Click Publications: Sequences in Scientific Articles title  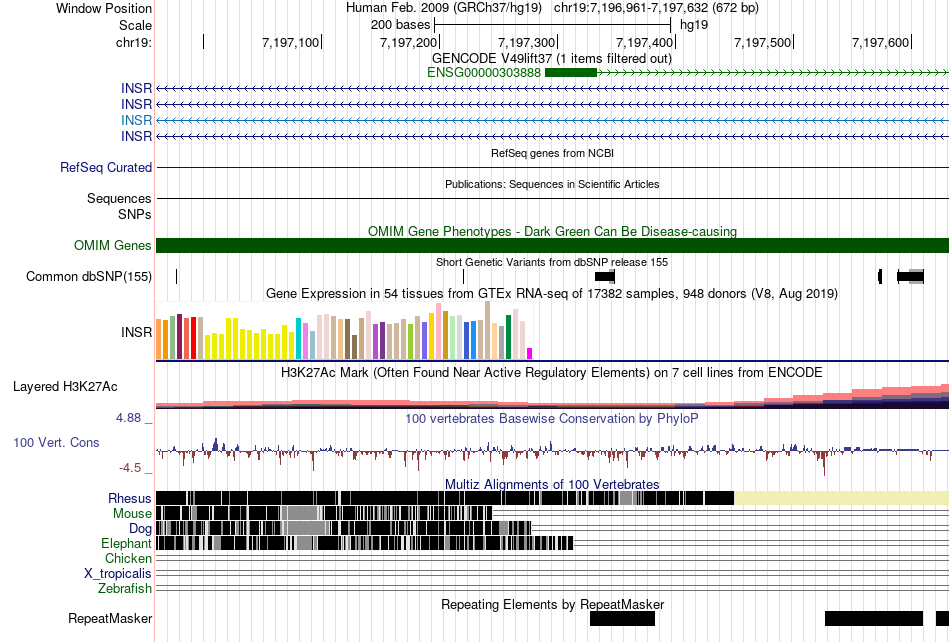pos(552,184)
